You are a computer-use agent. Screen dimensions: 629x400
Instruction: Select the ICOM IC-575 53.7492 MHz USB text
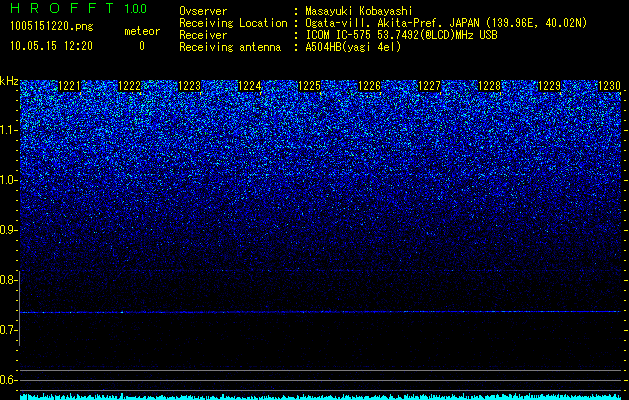401,35
